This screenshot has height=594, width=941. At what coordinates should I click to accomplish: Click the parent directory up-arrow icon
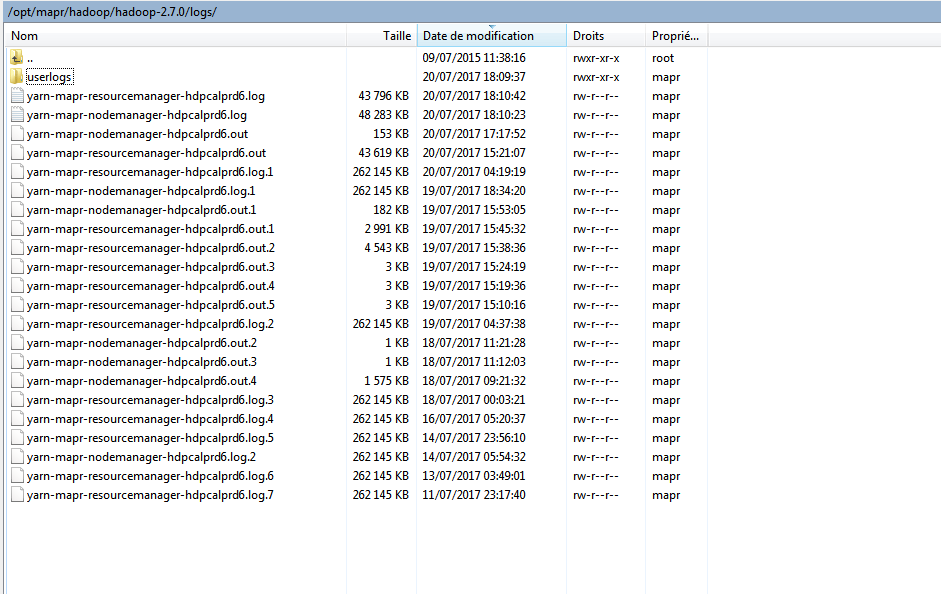pyautogui.click(x=15, y=58)
